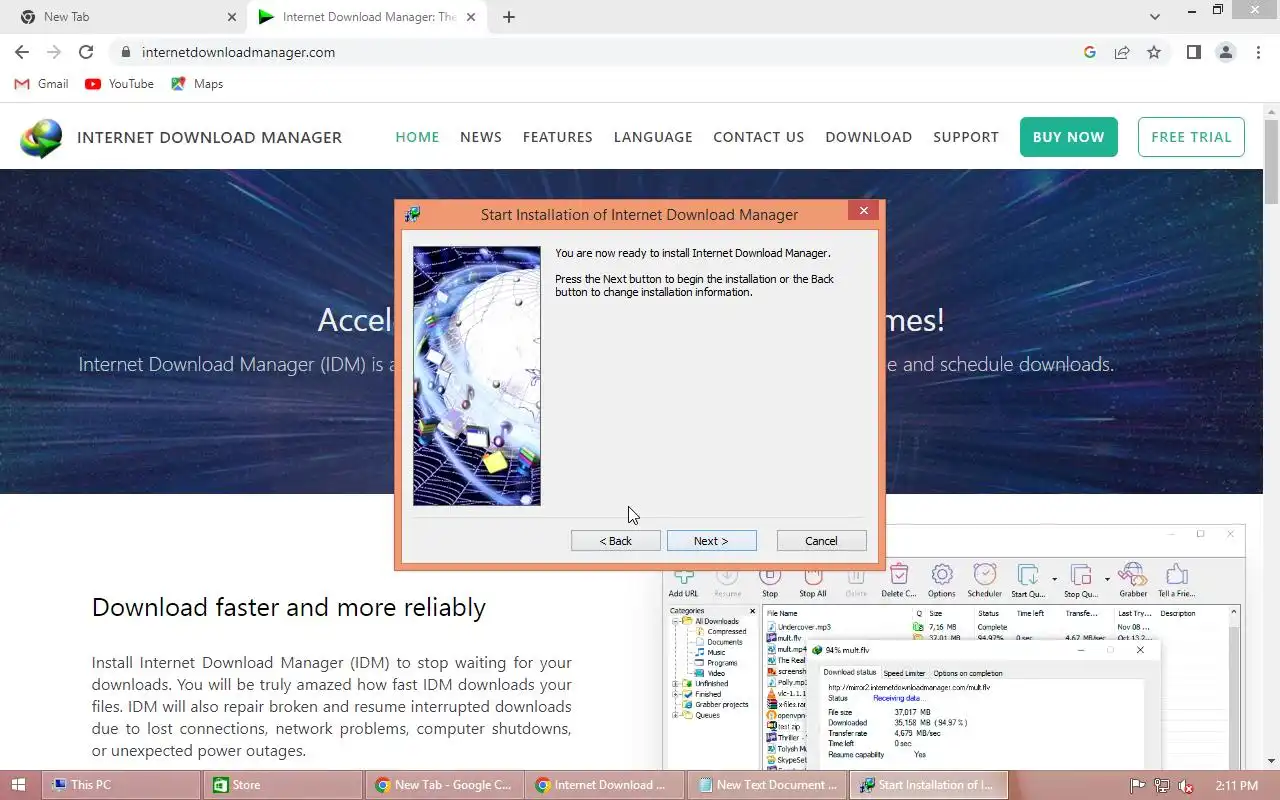The width and height of the screenshot is (1280, 800).
Task: Reload the current page
Action: 86,52
